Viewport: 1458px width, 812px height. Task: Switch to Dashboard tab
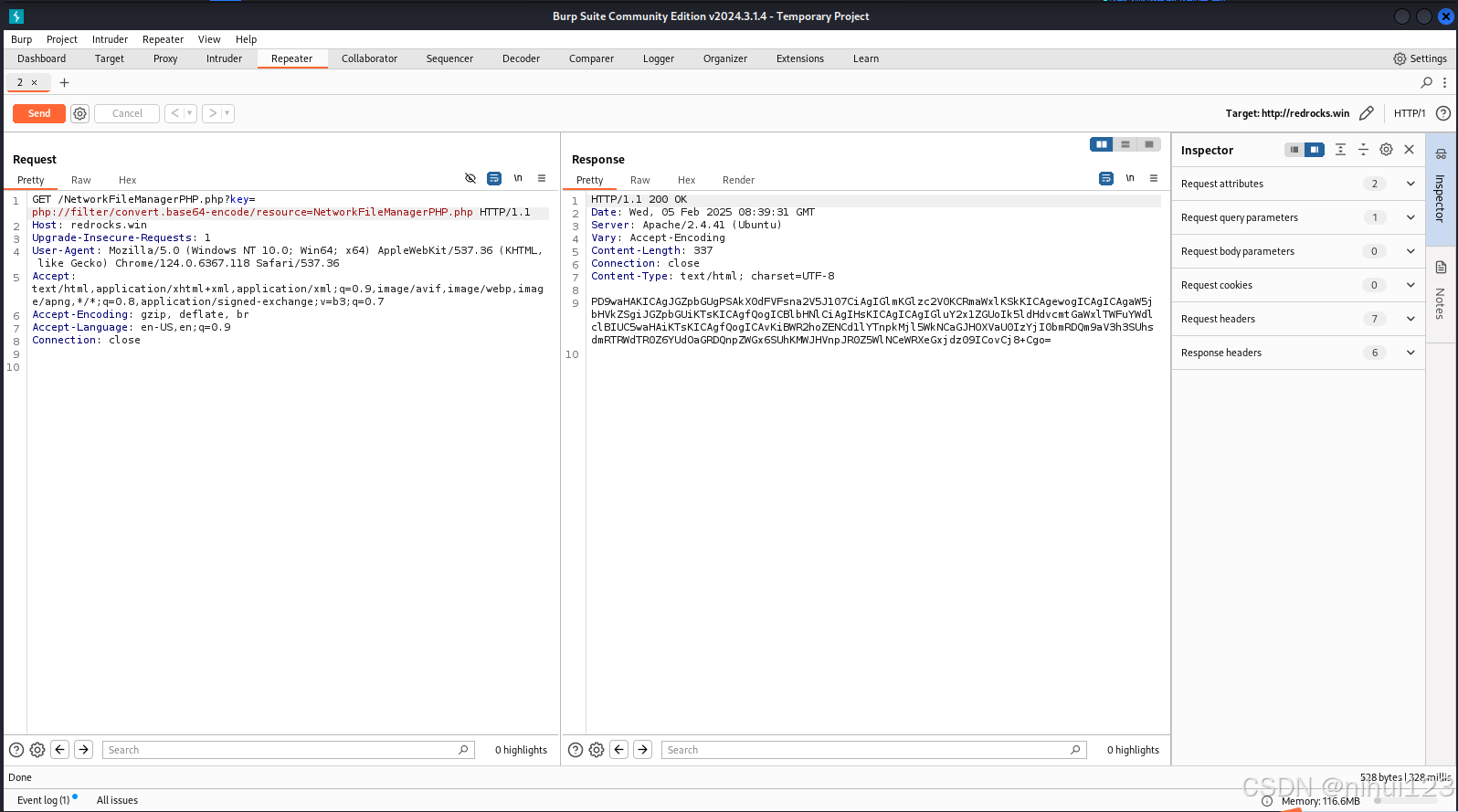(41, 58)
